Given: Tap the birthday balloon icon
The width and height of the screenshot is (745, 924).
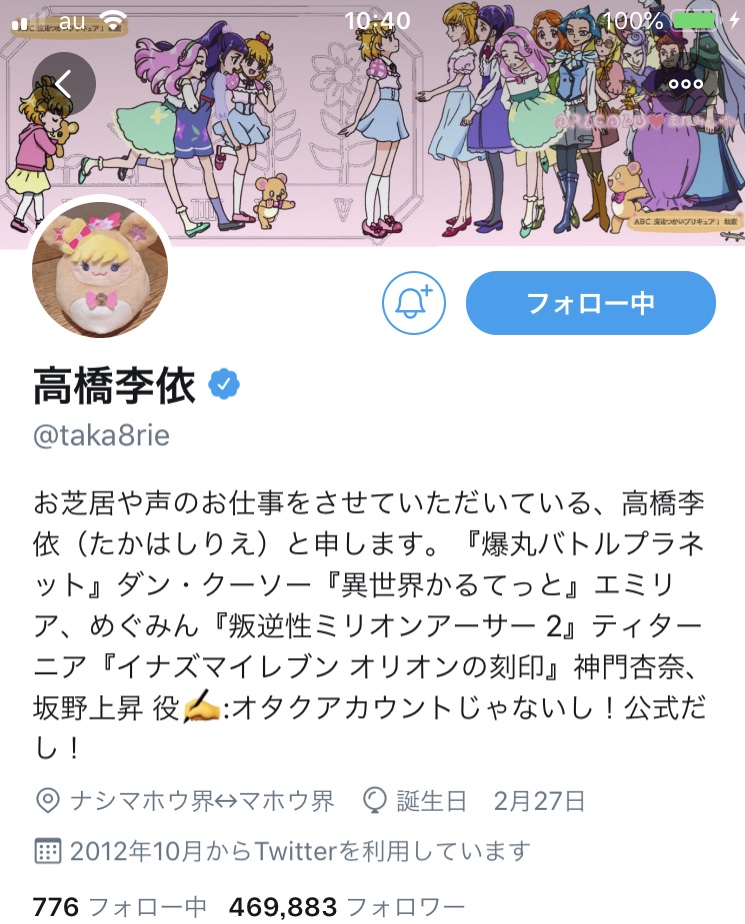Looking at the screenshot, I should (x=375, y=801).
